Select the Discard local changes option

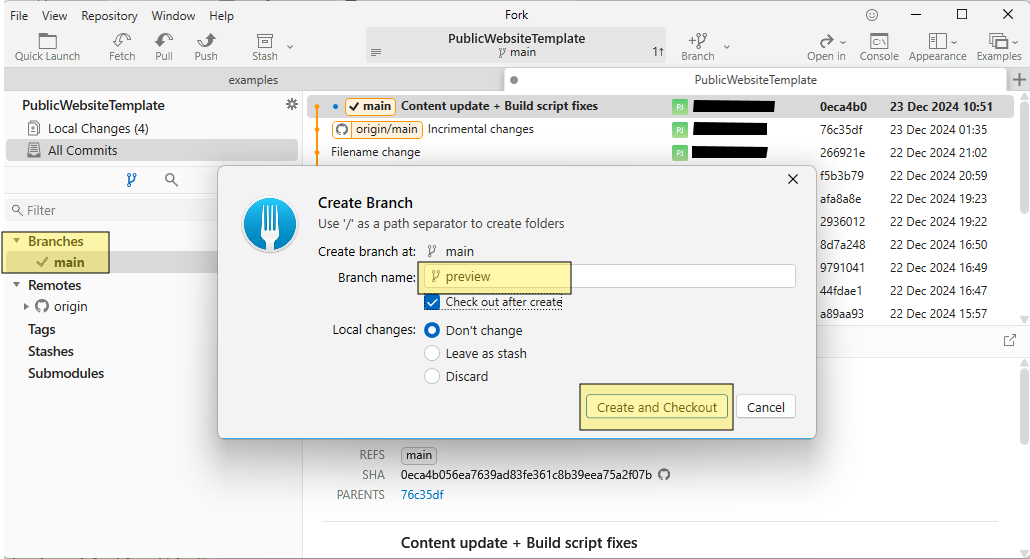[x=432, y=376]
